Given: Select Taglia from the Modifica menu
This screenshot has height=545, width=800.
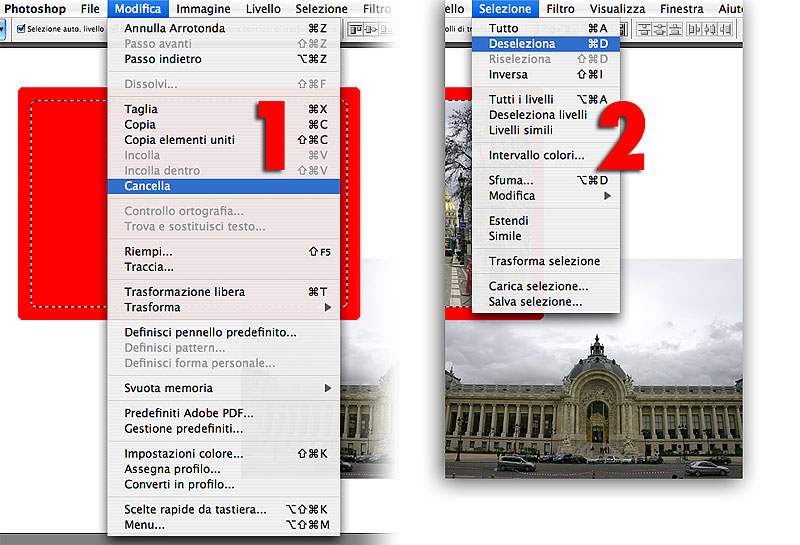Looking at the screenshot, I should tap(223, 109).
